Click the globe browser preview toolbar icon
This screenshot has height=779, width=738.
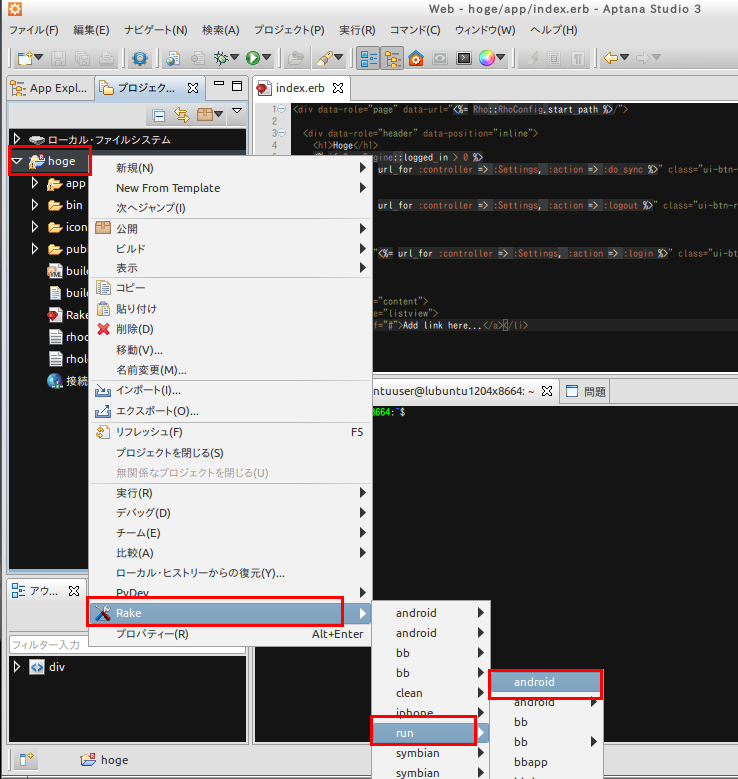[x=173, y=58]
